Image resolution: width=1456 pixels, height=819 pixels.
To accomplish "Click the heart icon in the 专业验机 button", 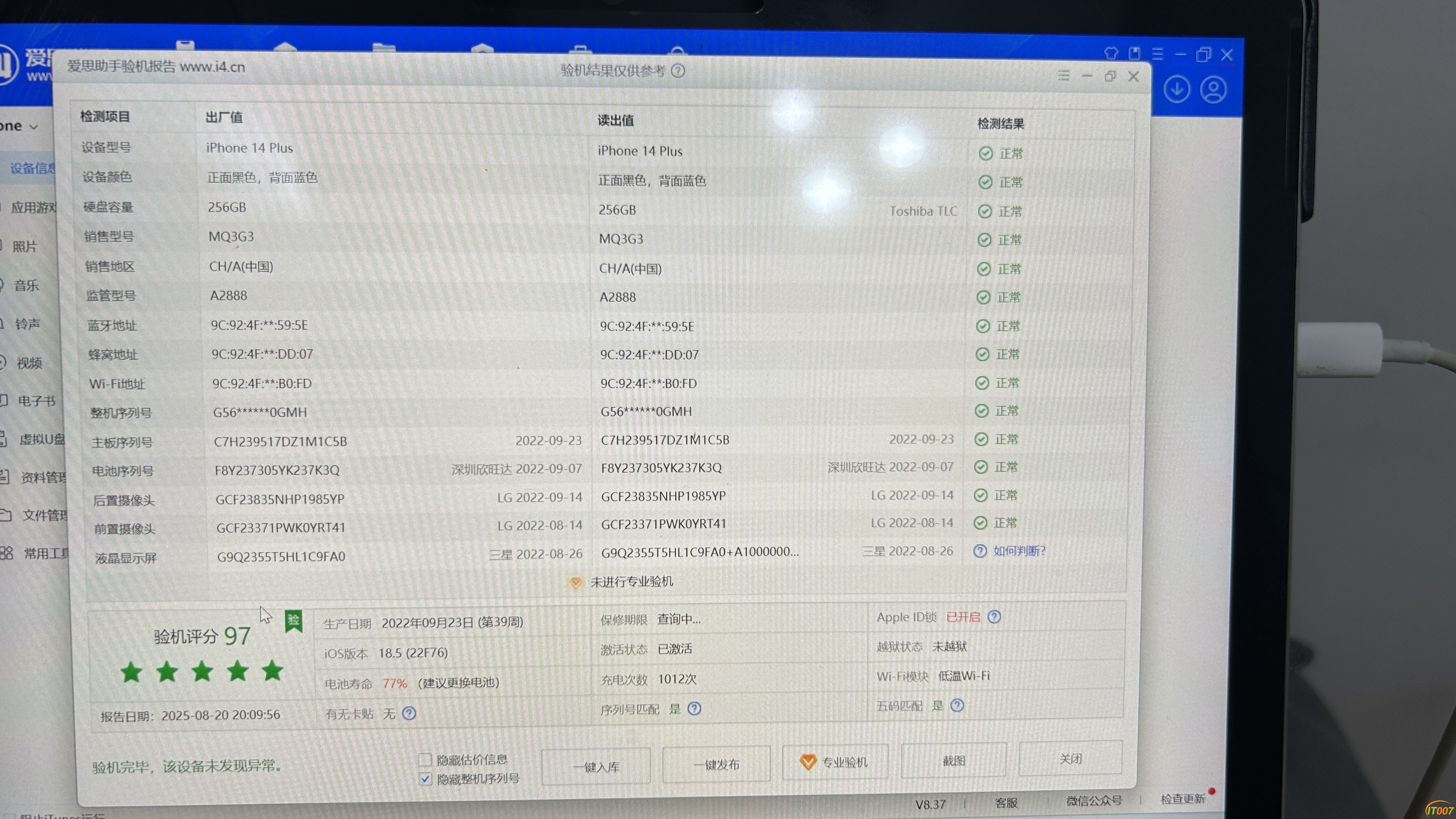I will click(x=808, y=762).
